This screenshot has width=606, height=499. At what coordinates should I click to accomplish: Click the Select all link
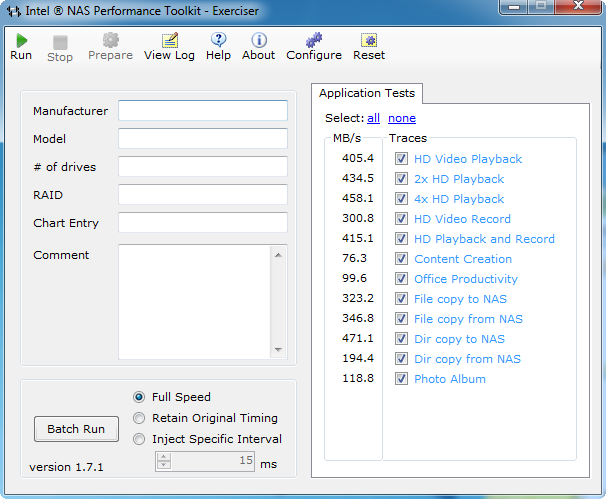(373, 118)
